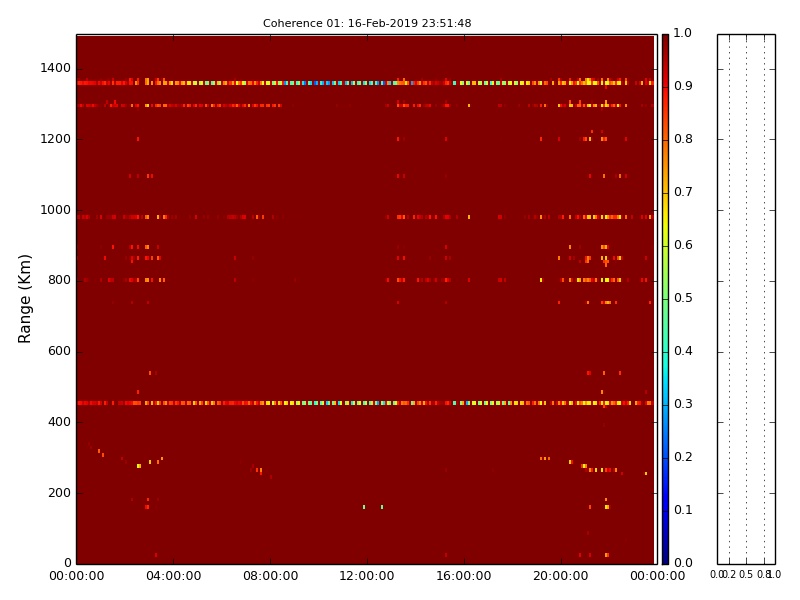Click the 1000 range tick label
Viewport: 800px width, 600px height.
point(56,210)
